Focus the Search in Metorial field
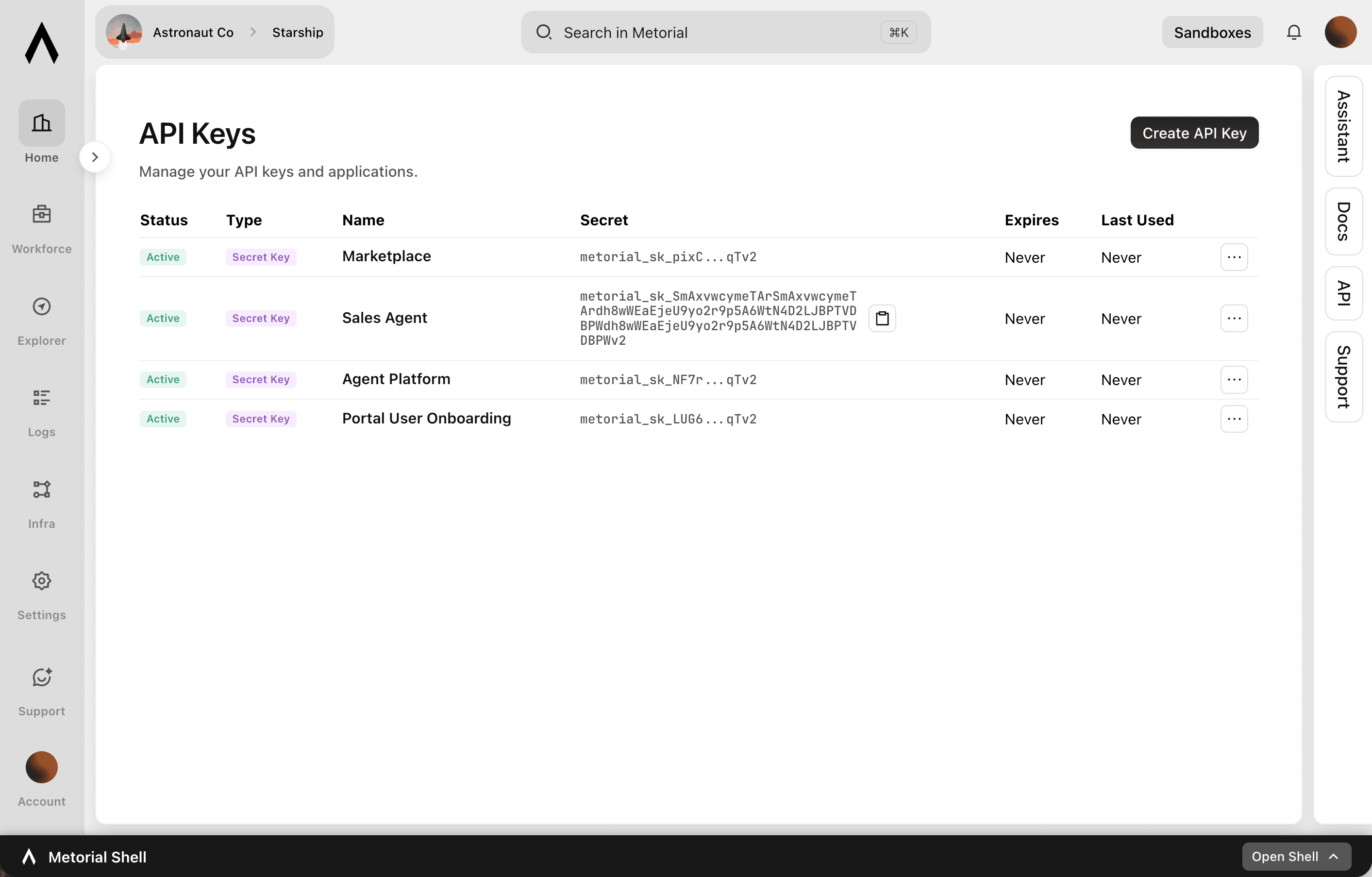1372x877 pixels. click(x=725, y=33)
